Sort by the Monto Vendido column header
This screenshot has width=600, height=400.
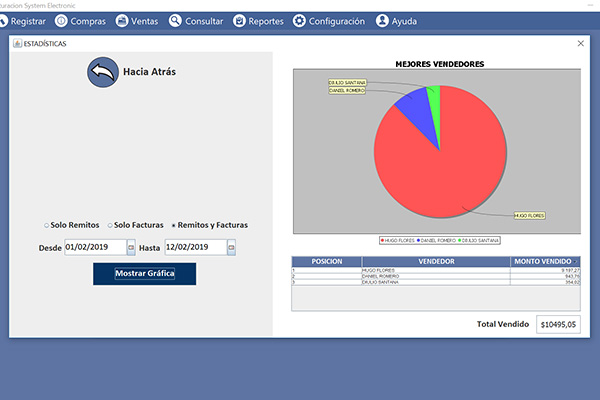[544, 261]
